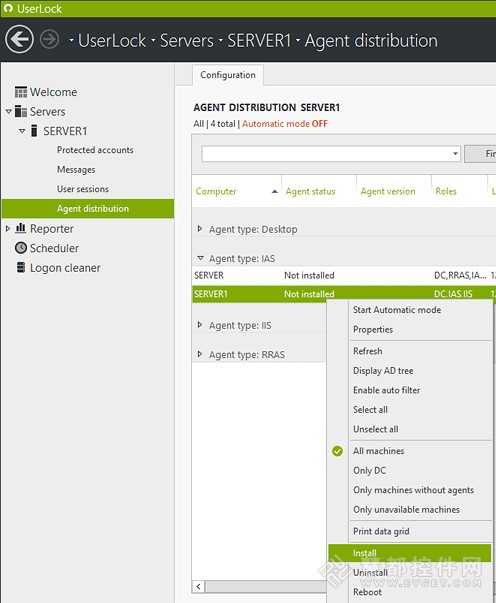Sort by Roles column header

[x=446, y=192]
